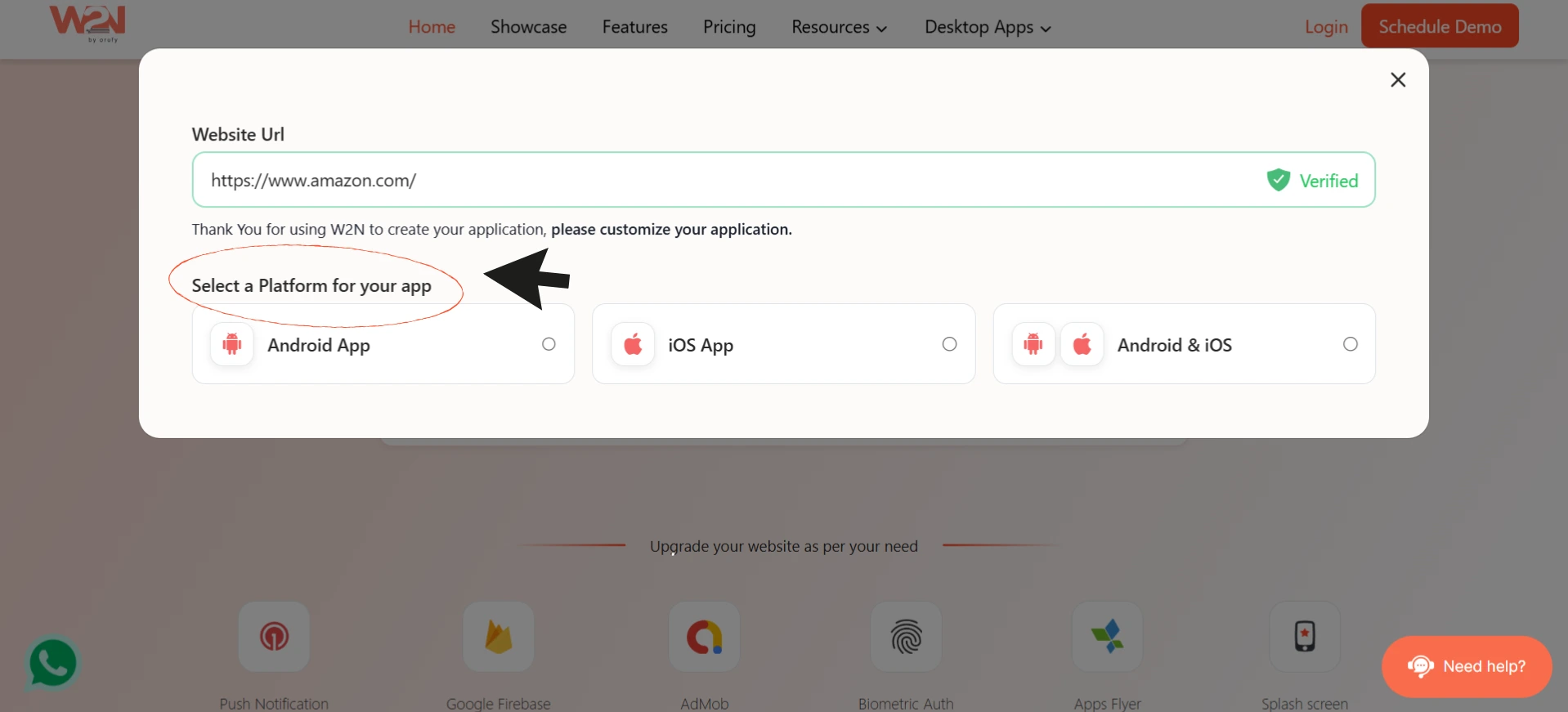
Task: Click the Apps Flyer feature icon
Action: click(1108, 637)
